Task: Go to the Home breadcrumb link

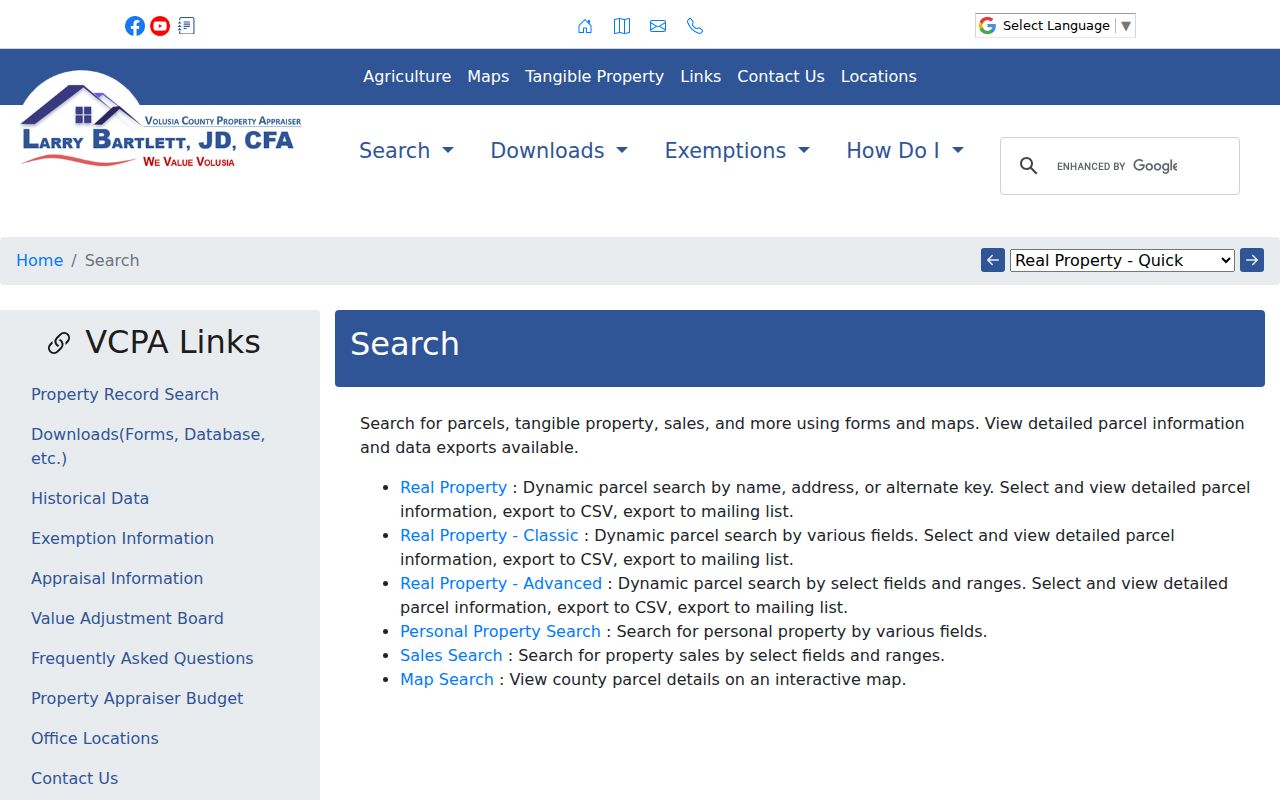Action: coord(40,261)
